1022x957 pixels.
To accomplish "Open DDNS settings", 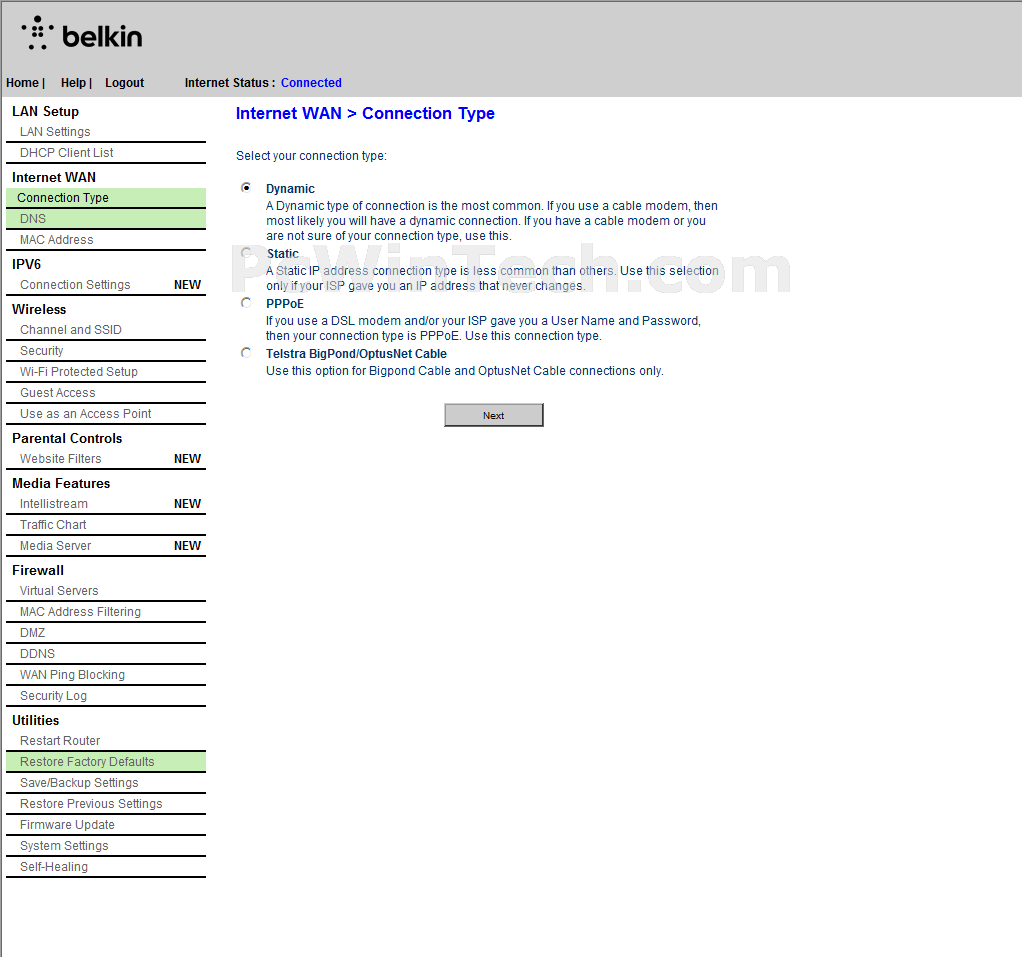I will pyautogui.click(x=37, y=654).
